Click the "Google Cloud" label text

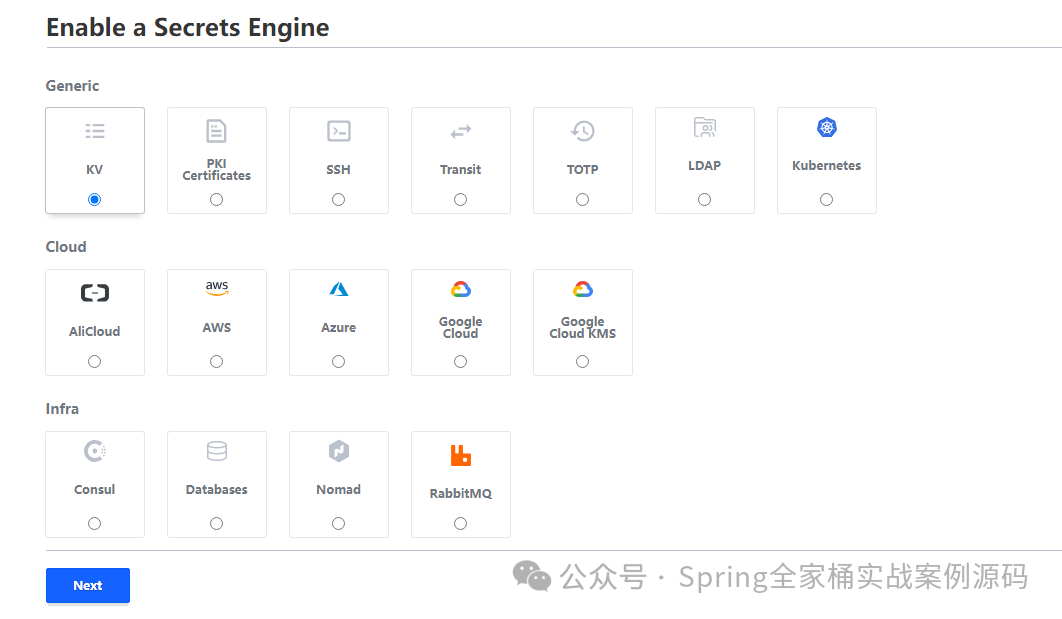(x=461, y=327)
